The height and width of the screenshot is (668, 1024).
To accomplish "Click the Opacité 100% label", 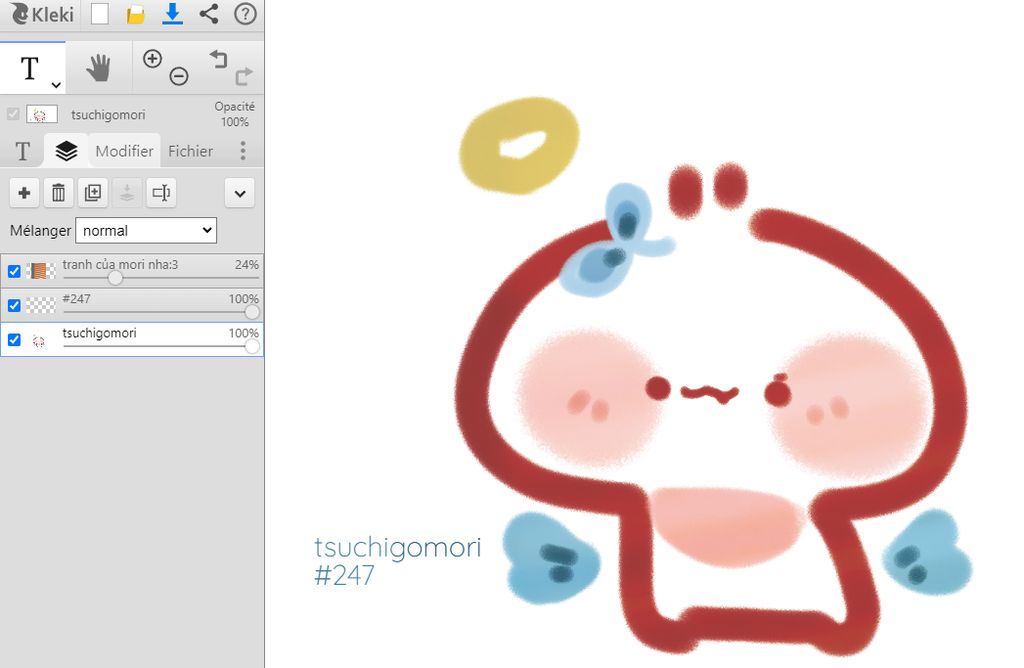I will 234,114.
